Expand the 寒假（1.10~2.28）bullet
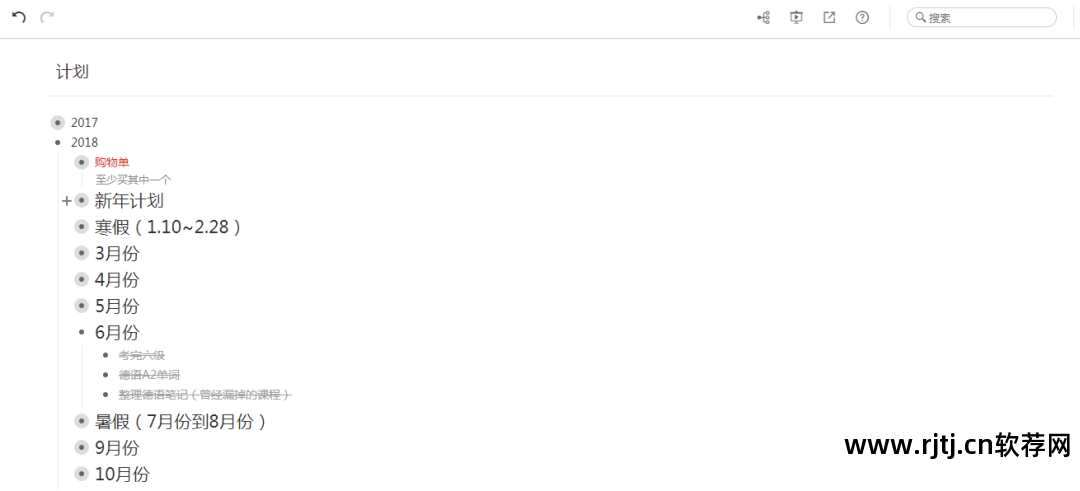Screen dimensions: 1080x491 click(x=82, y=227)
